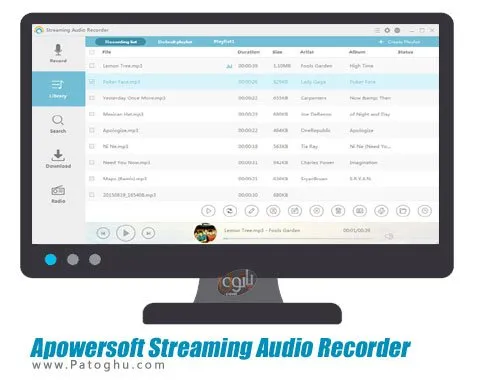Screen dimensions: 485x382
Task: Click the Fools Garden artist cell
Action: click(x=316, y=66)
